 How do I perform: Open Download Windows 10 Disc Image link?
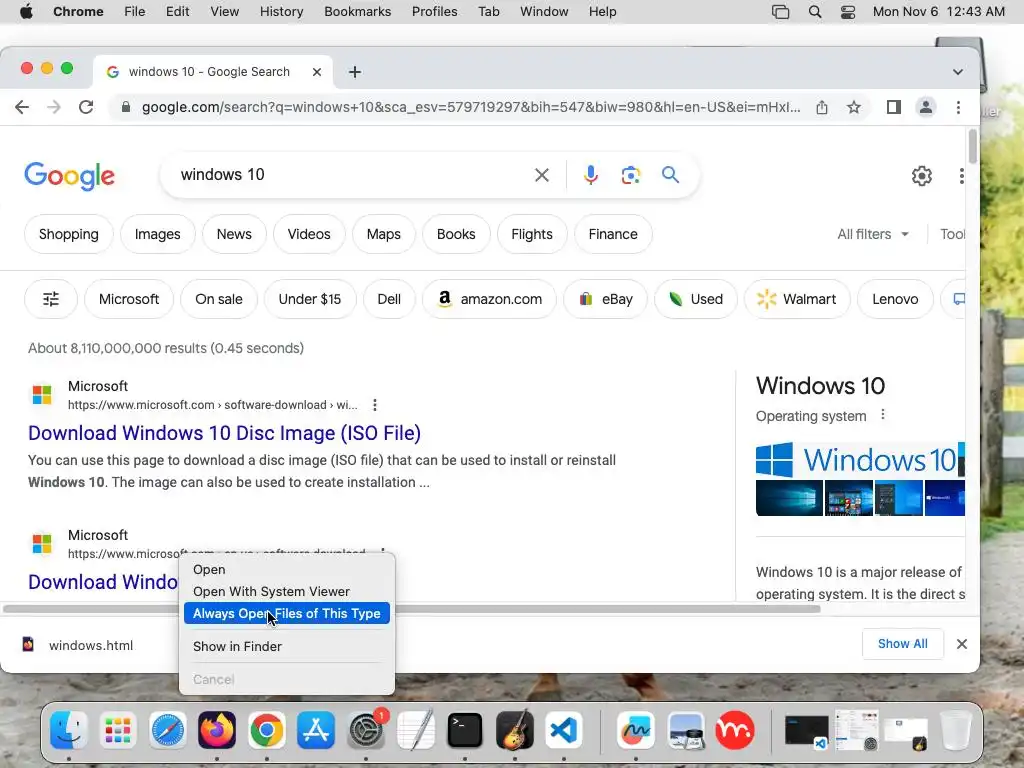[225, 433]
